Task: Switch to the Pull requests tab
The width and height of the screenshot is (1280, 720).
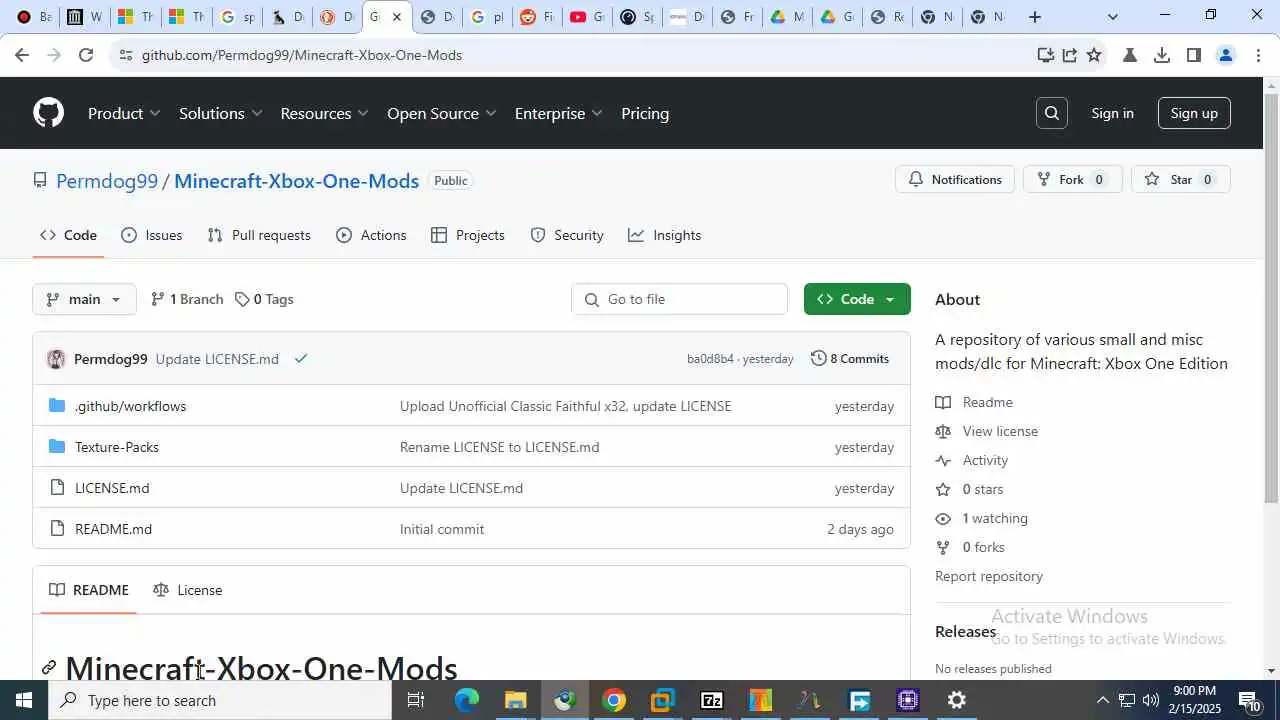Action: 259,235
